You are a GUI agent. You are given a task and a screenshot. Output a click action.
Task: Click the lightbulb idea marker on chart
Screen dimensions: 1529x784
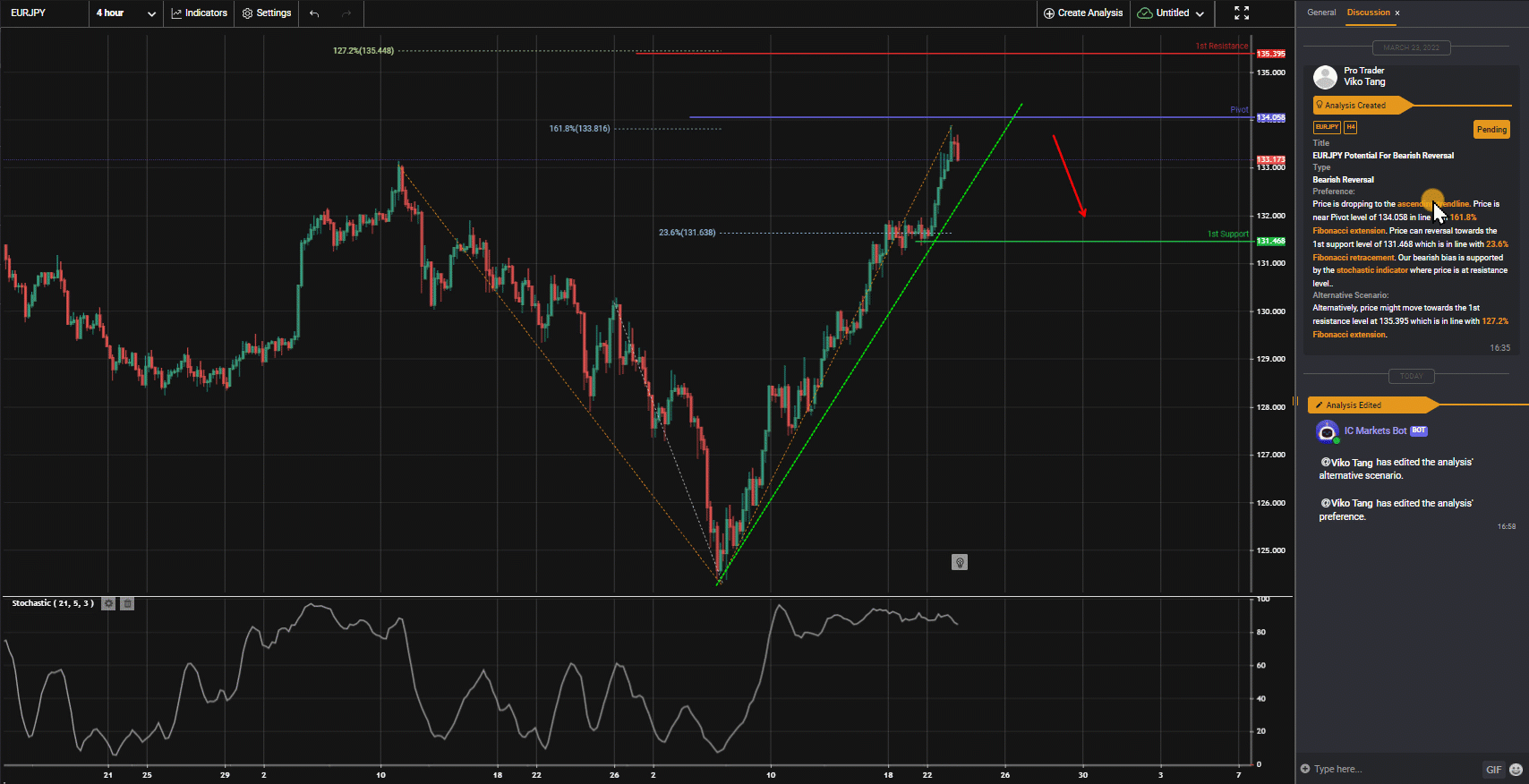[x=960, y=562]
